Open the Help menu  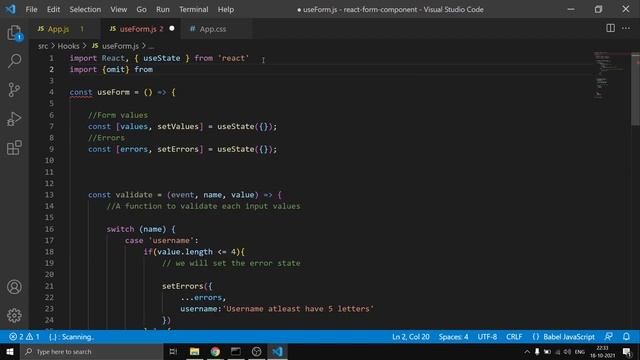[x=225, y=9]
